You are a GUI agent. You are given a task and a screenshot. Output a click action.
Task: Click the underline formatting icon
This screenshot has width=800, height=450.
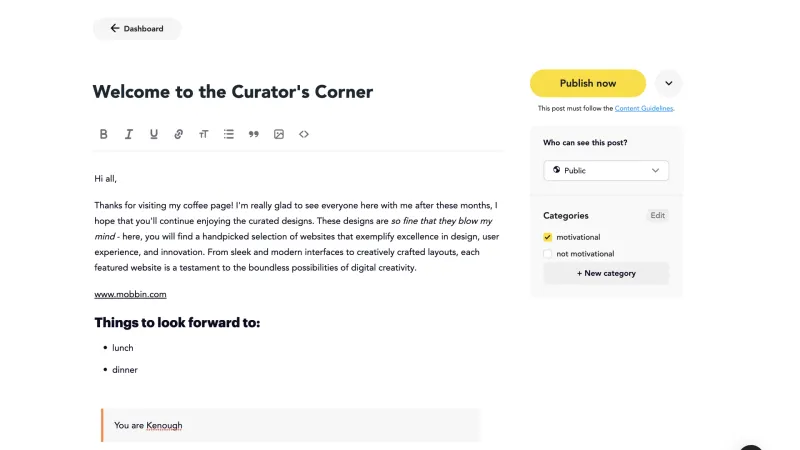[x=154, y=134]
